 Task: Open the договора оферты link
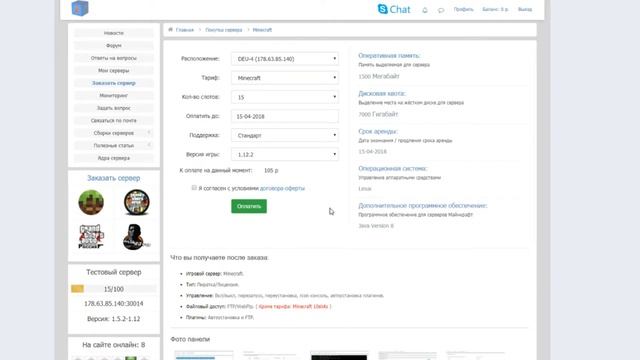tap(282, 188)
